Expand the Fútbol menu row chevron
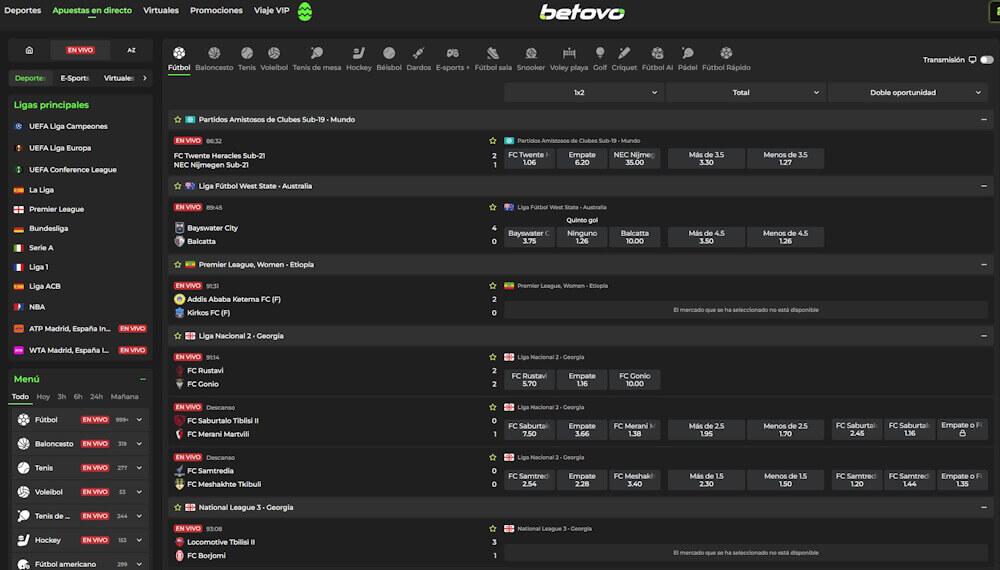This screenshot has height=570, width=1000. [x=139, y=420]
